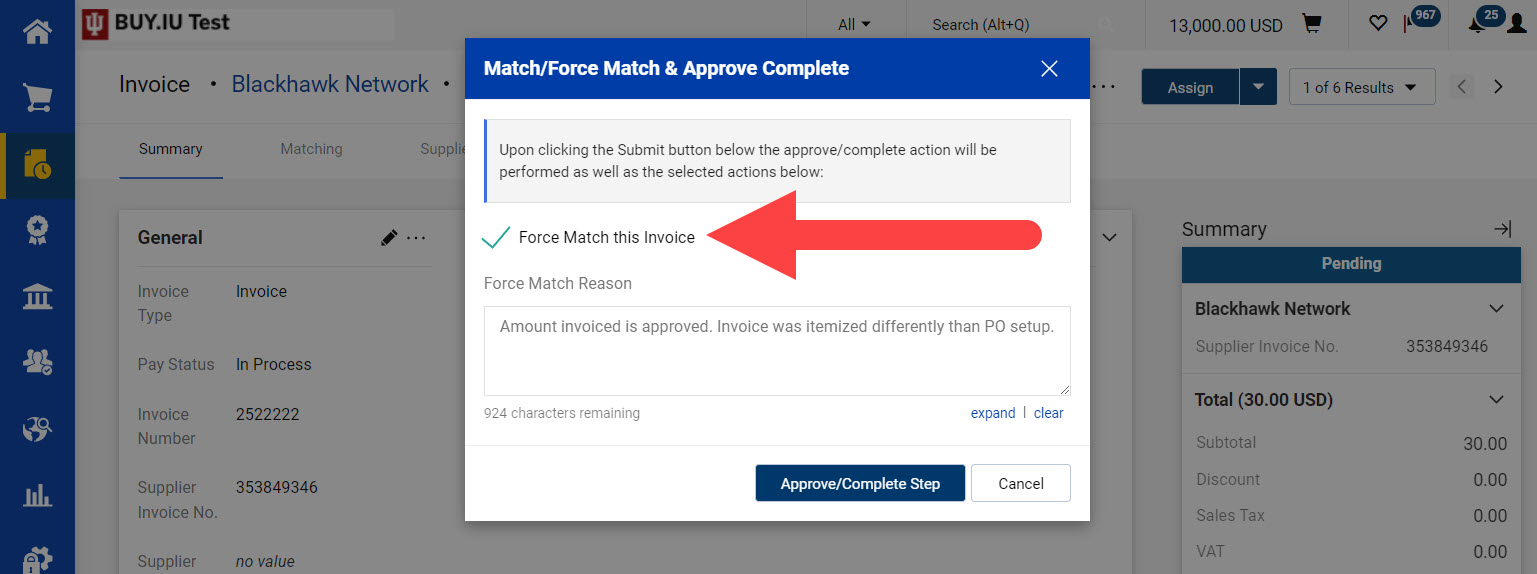Viewport: 1537px width, 574px height.
Task: Collapse the Total (30.00 USD) section
Action: coord(1496,400)
